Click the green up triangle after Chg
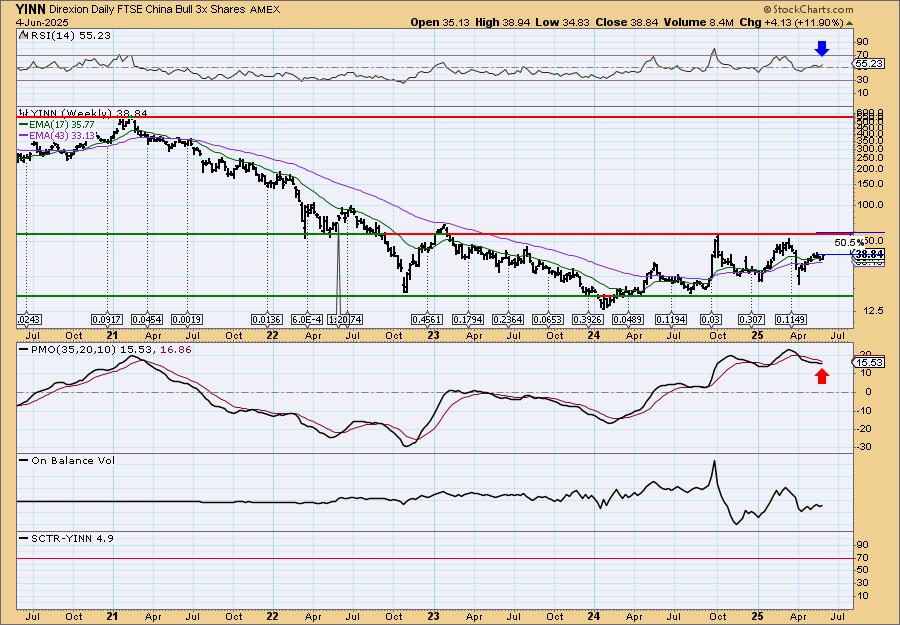 point(849,23)
